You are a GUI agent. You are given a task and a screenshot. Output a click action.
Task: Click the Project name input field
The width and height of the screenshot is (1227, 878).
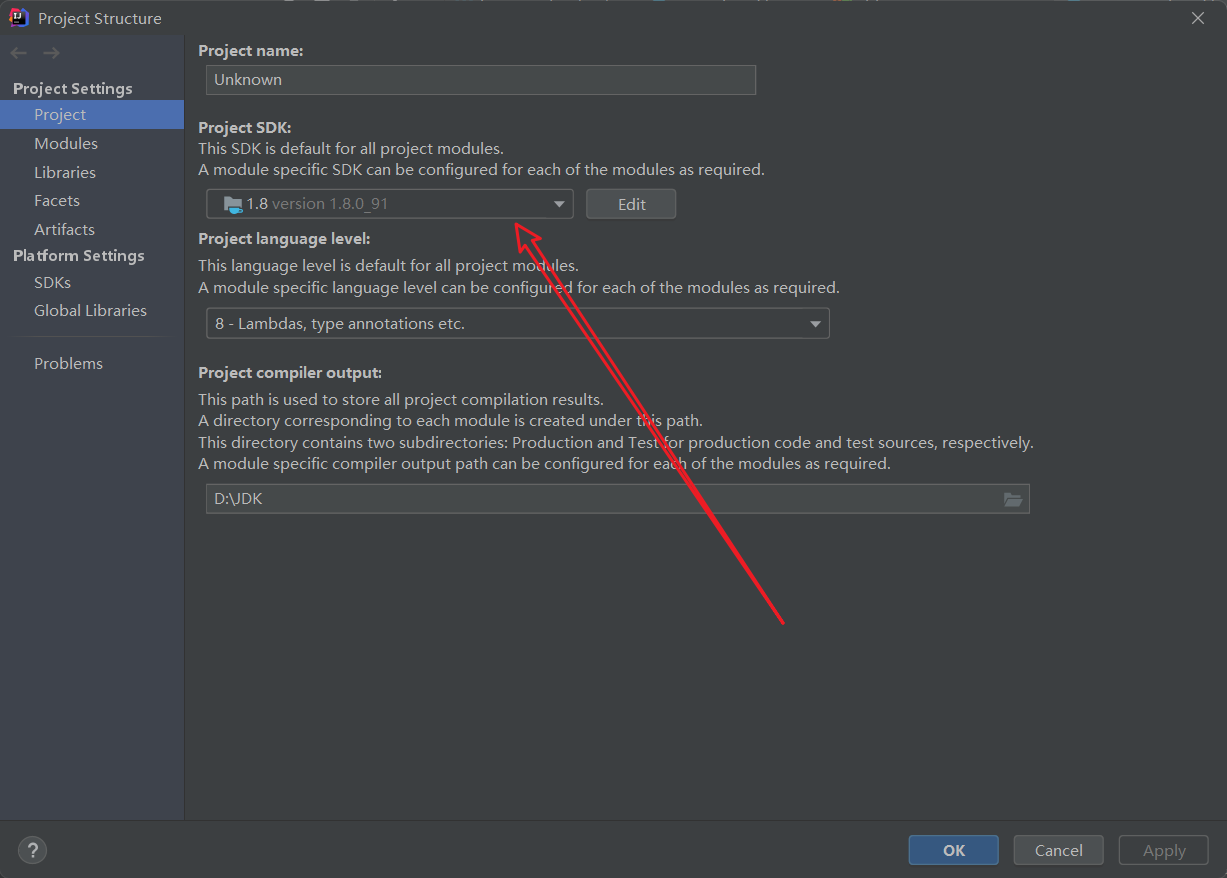tap(480, 80)
